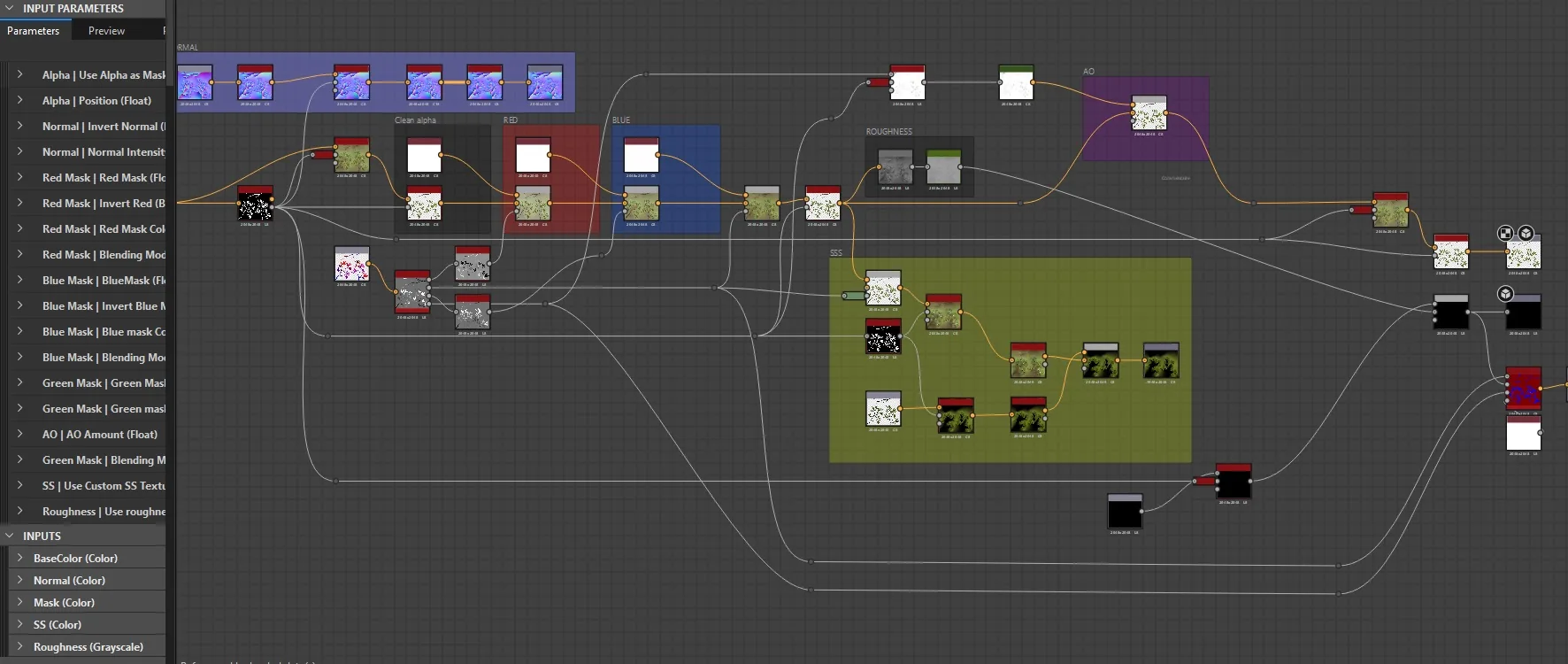Click the checker 2D-view badge on output node
The width and height of the screenshot is (1568, 664).
[x=1505, y=233]
